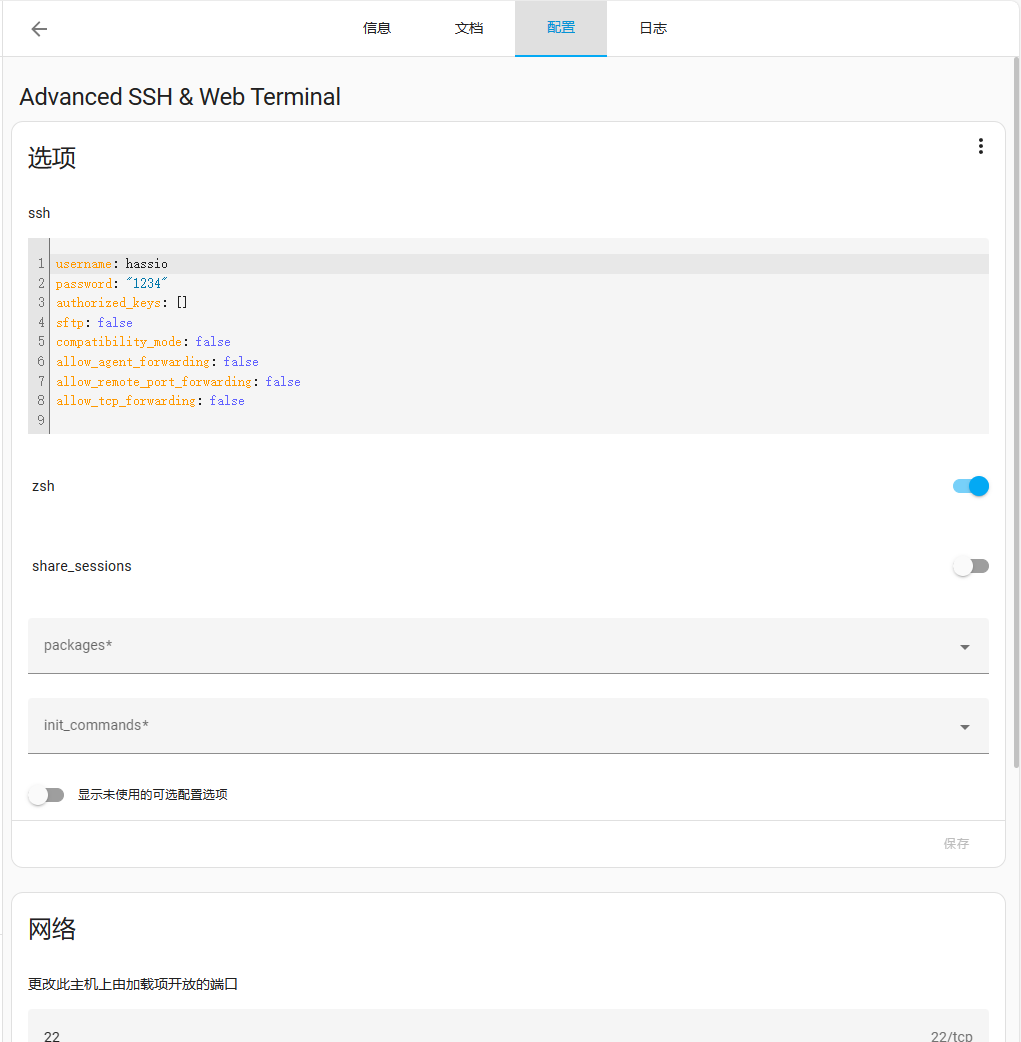
Task: Select the 配置 tab
Action: click(x=561, y=29)
